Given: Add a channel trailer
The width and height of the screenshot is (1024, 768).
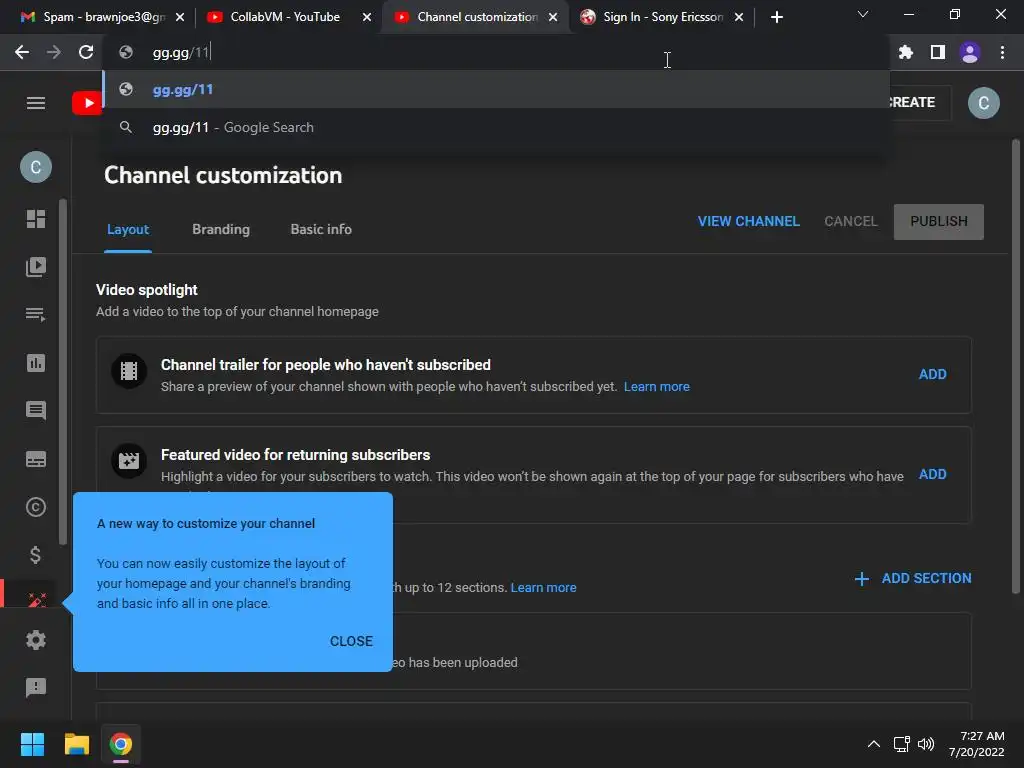Looking at the screenshot, I should [933, 374].
